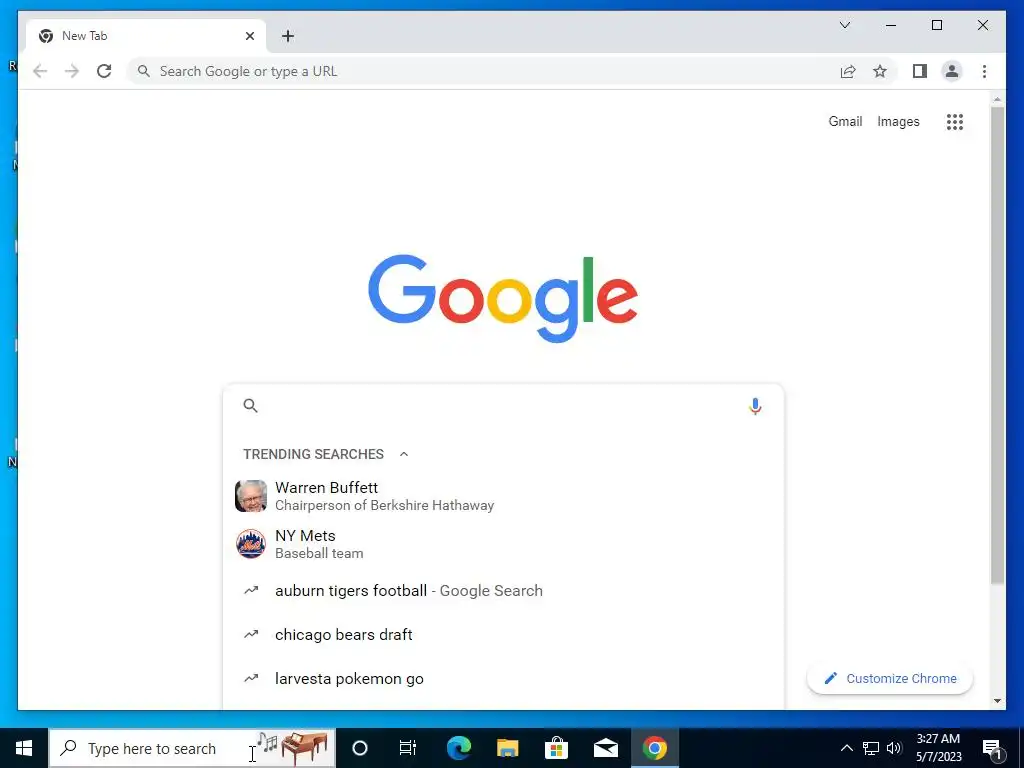Open network status tray icon

pos(871,748)
